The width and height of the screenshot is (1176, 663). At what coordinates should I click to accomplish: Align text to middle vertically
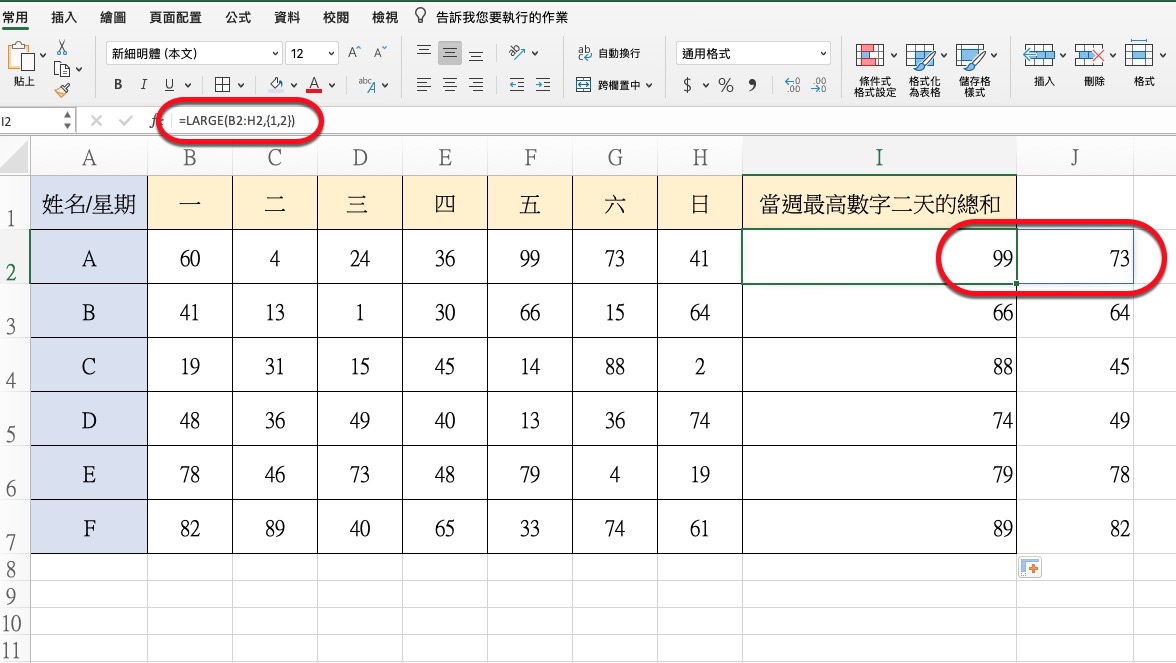tap(450, 52)
